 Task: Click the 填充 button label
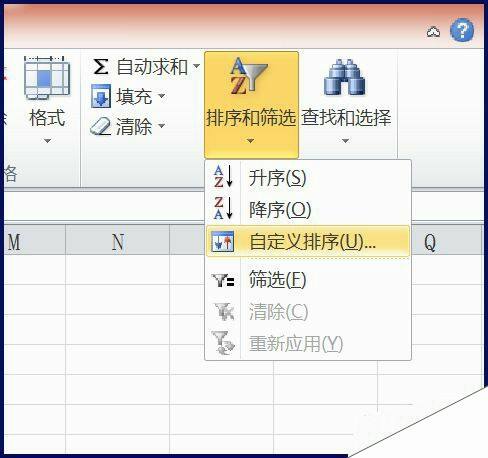pyautogui.click(x=134, y=96)
